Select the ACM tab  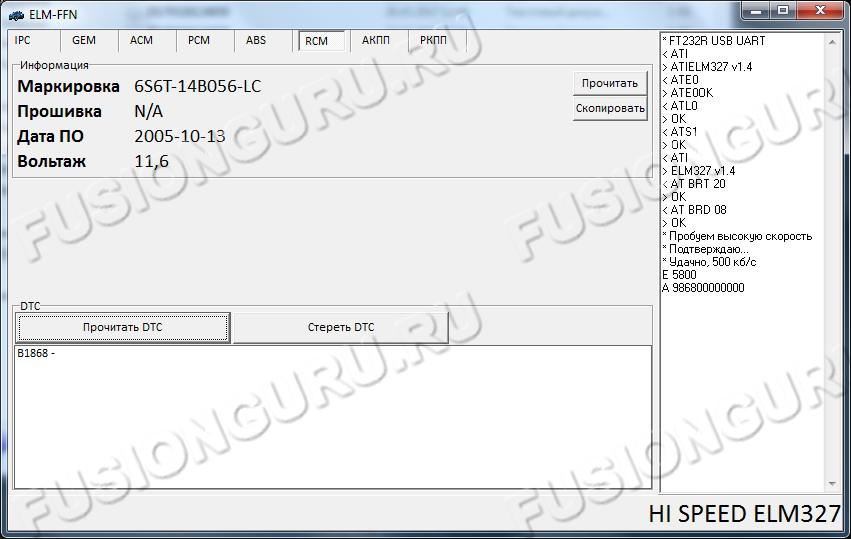pyautogui.click(x=141, y=41)
